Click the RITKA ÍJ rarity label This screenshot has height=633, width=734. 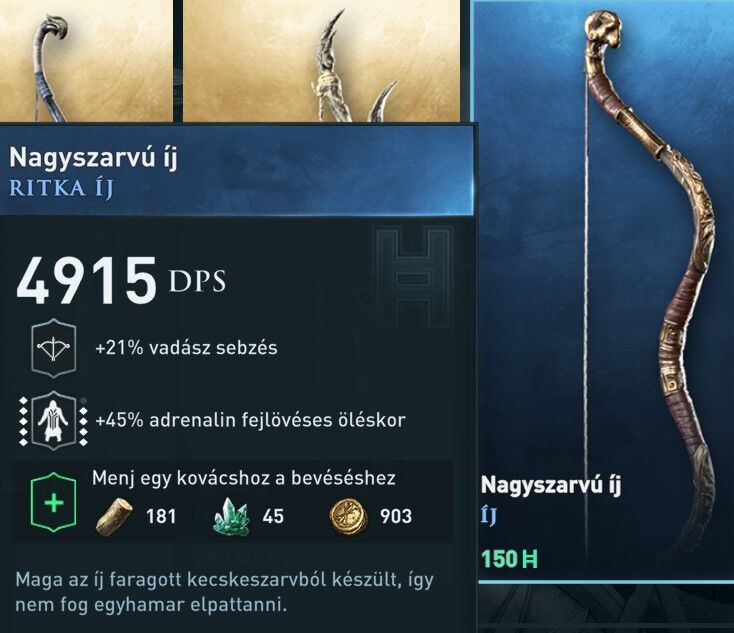pos(61,188)
